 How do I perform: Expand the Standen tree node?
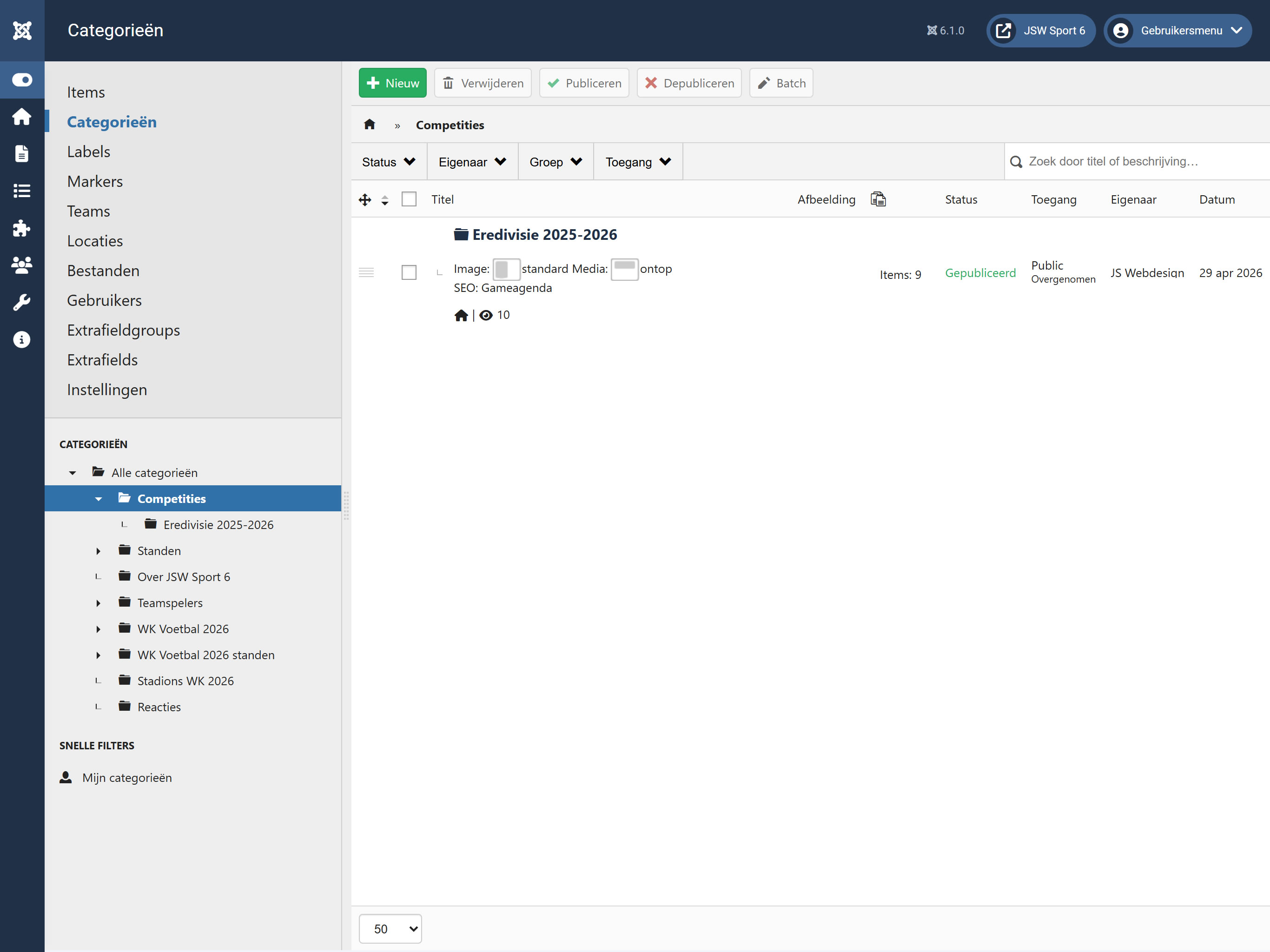click(98, 551)
